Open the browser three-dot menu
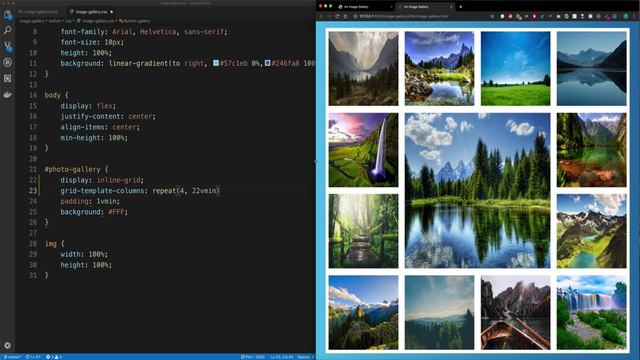 tap(634, 16)
